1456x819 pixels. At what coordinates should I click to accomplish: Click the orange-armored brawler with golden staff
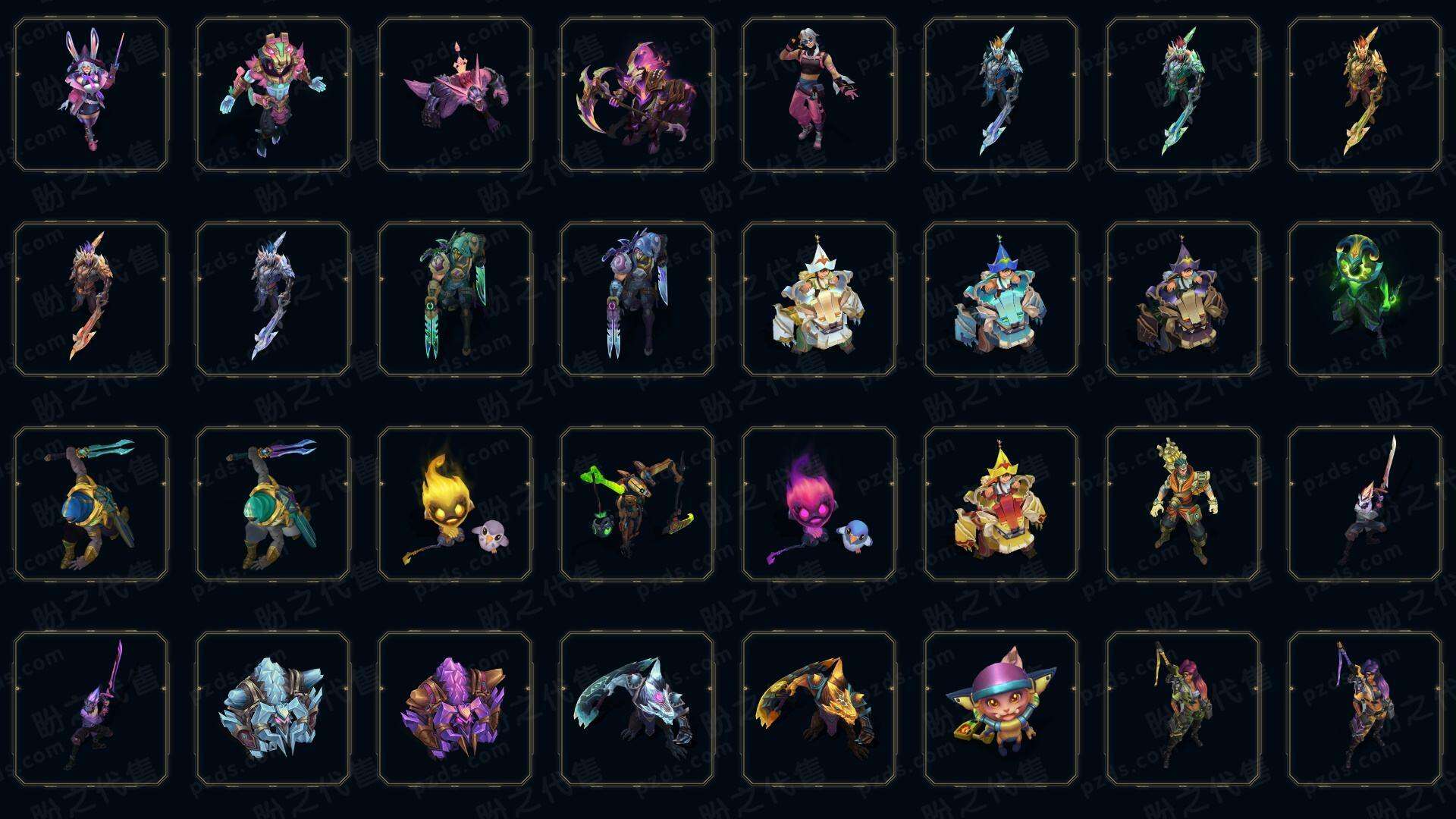[1183, 504]
